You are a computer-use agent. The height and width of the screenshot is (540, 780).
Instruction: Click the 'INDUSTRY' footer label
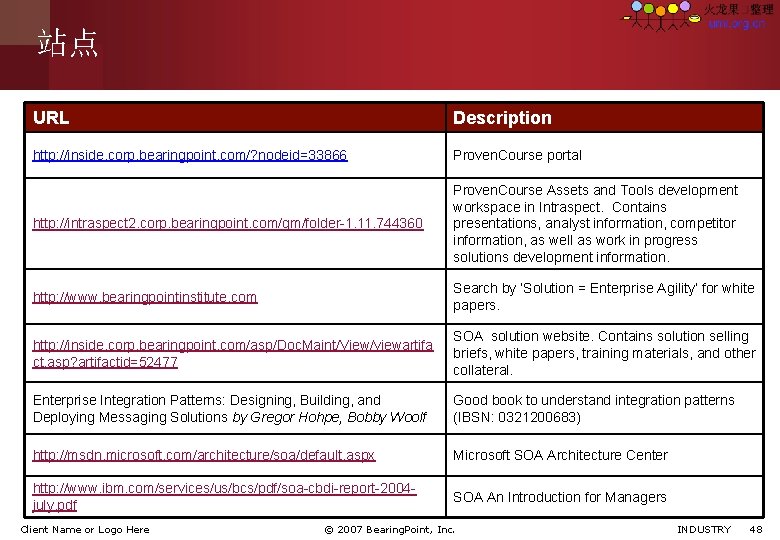[x=704, y=530]
